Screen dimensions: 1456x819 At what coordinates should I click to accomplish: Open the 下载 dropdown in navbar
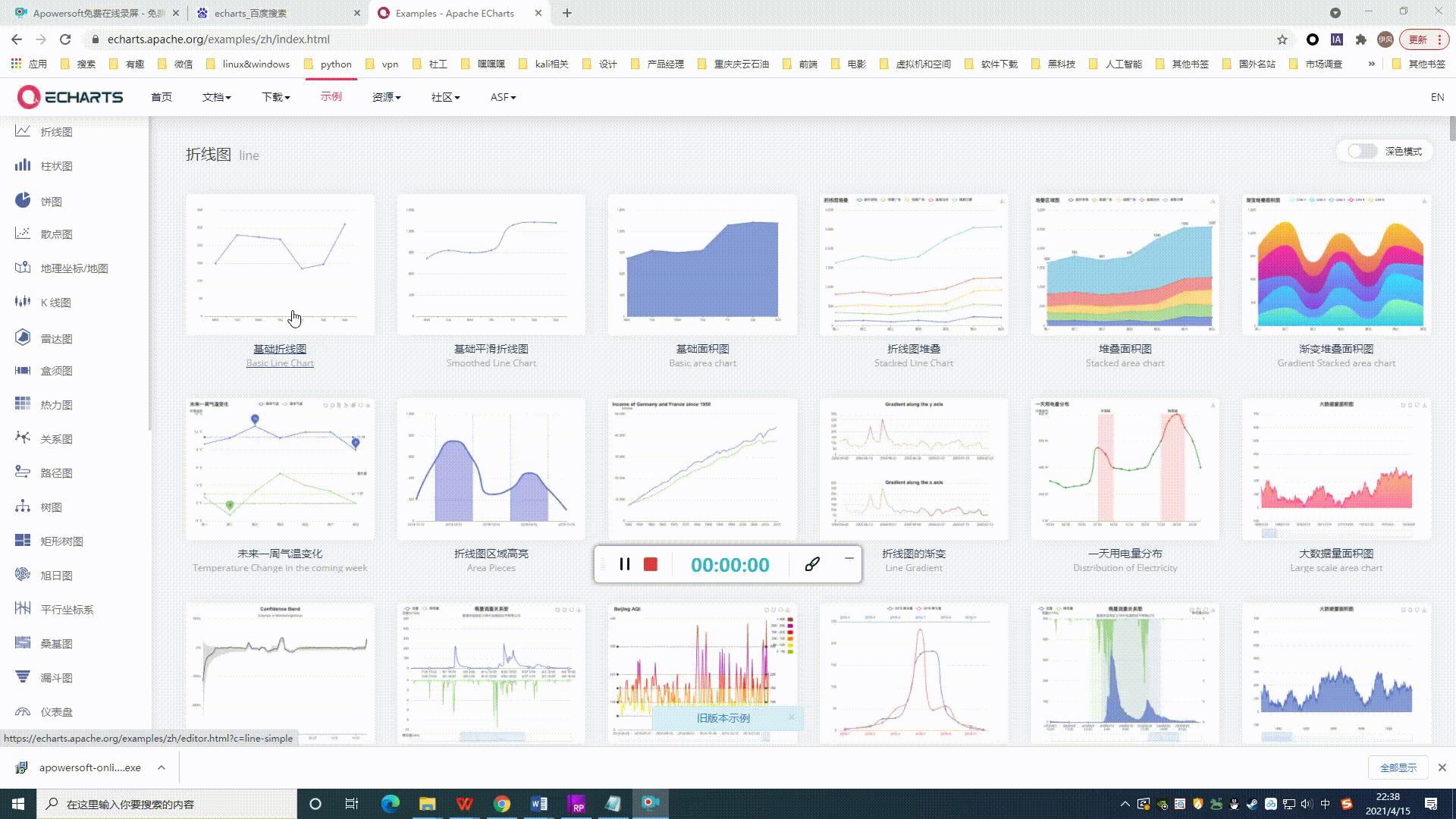275,97
